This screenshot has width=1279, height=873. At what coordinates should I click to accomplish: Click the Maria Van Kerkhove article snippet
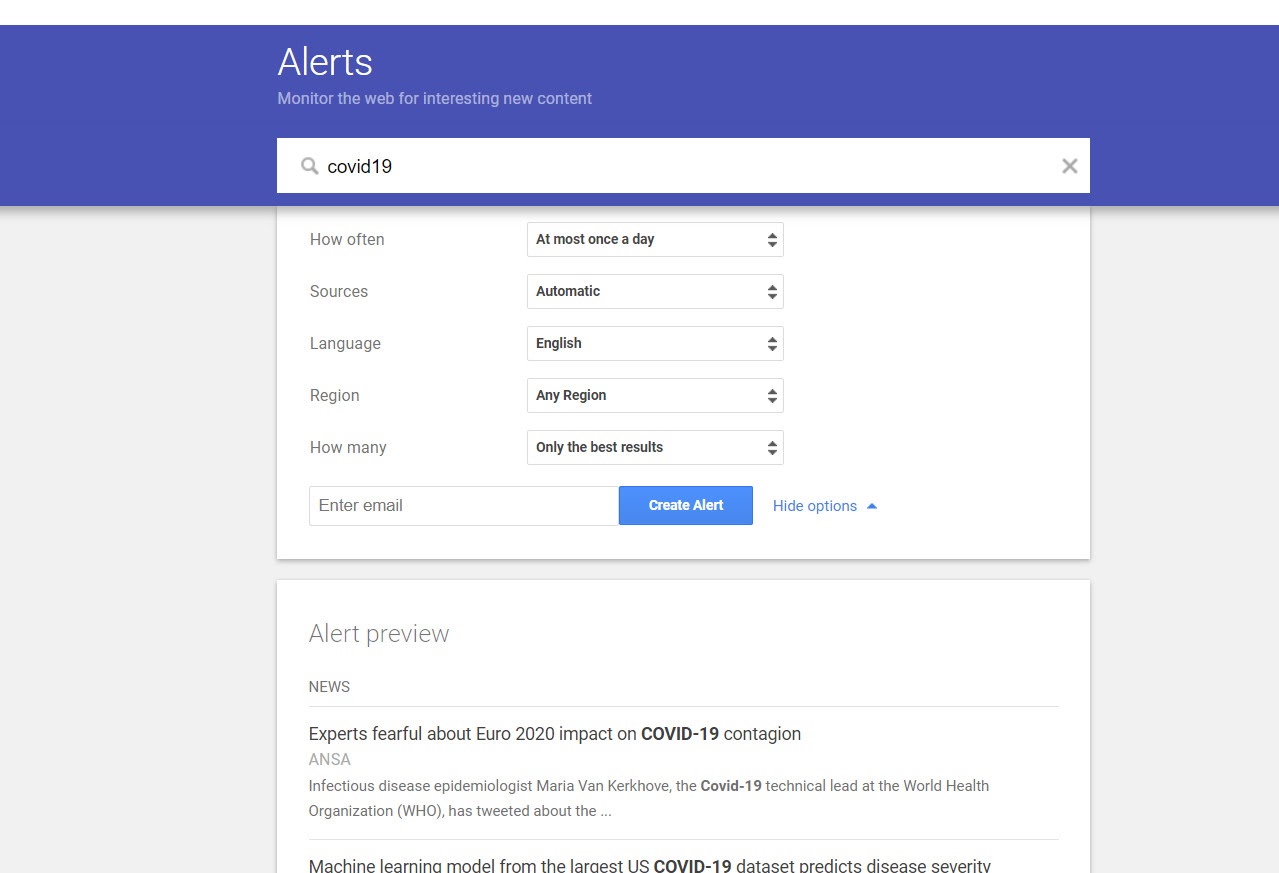(x=648, y=798)
